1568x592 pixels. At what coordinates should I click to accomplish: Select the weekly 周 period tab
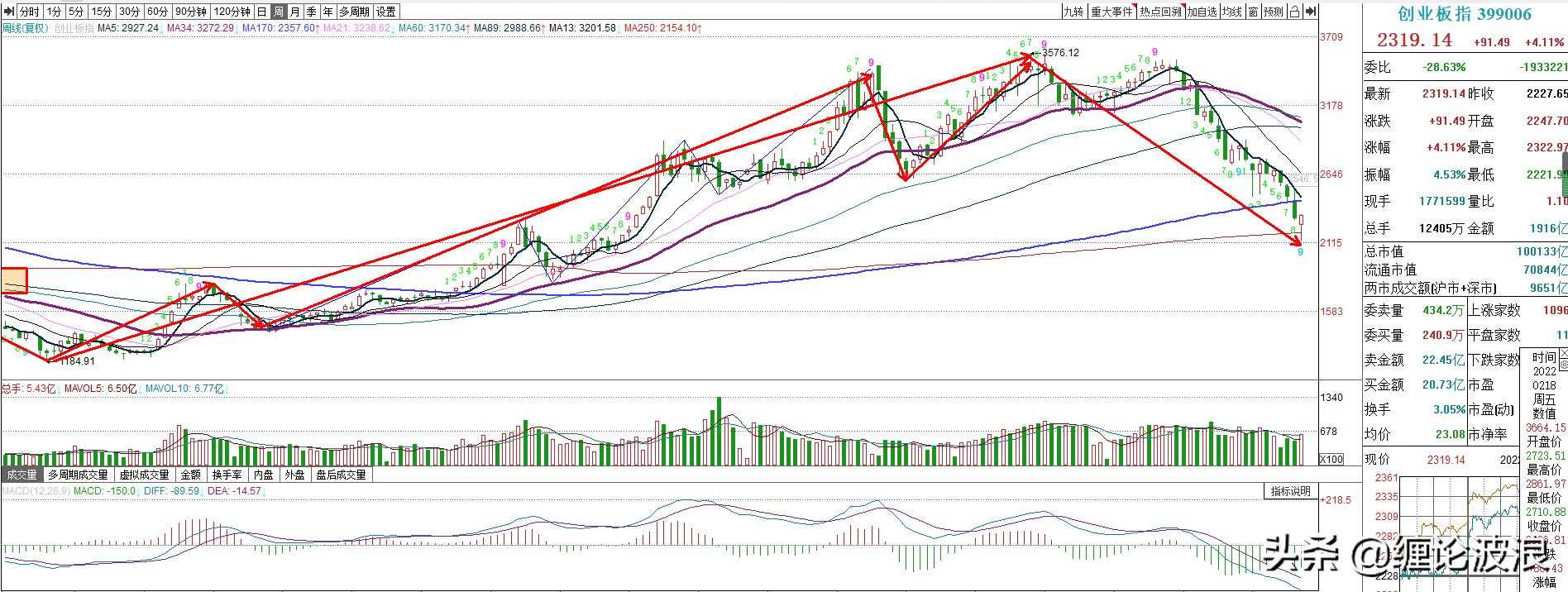point(279,12)
